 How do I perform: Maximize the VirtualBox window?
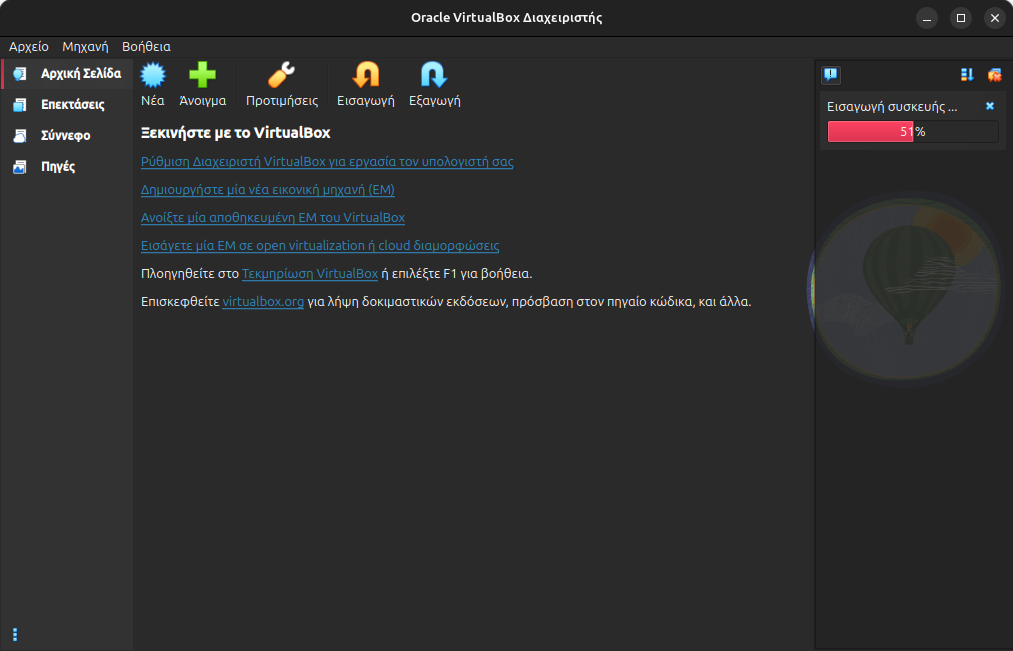[x=961, y=18]
